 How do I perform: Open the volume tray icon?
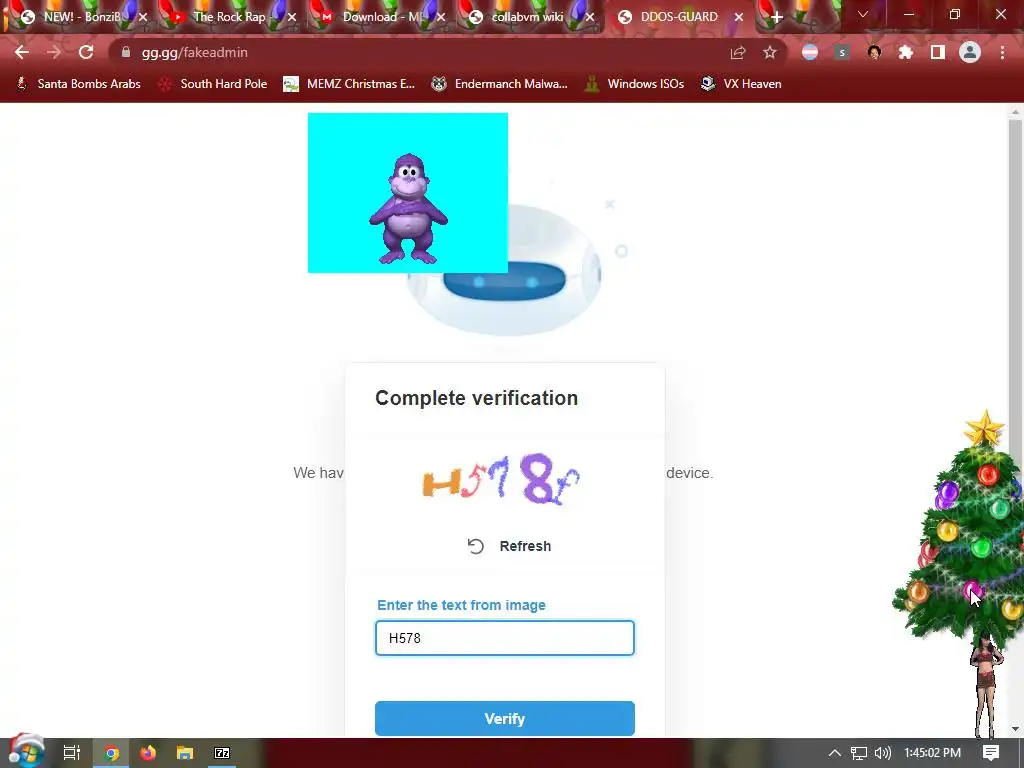tap(882, 753)
